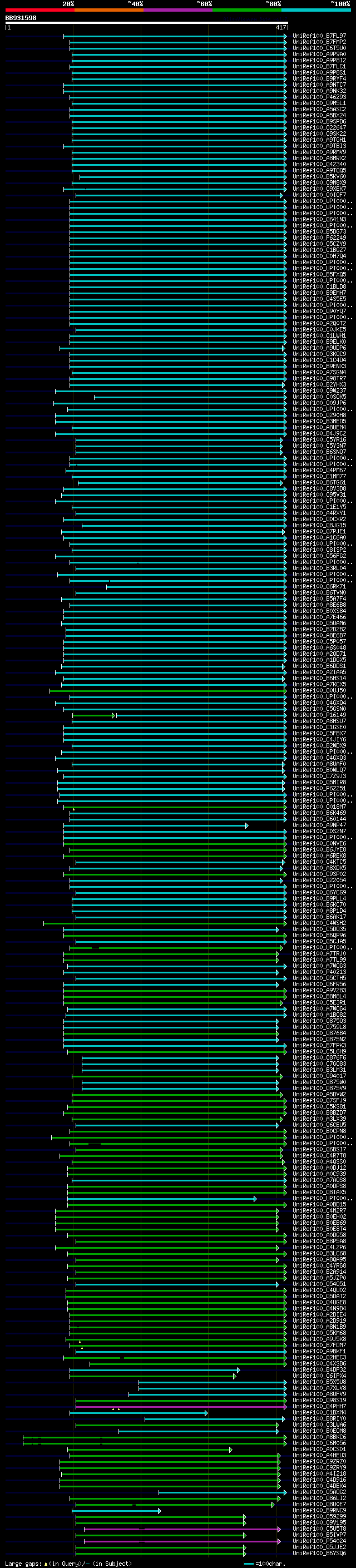Open hit UniRef100_Q9XEK7
The height and width of the screenshot is (1568, 356).
319,189
